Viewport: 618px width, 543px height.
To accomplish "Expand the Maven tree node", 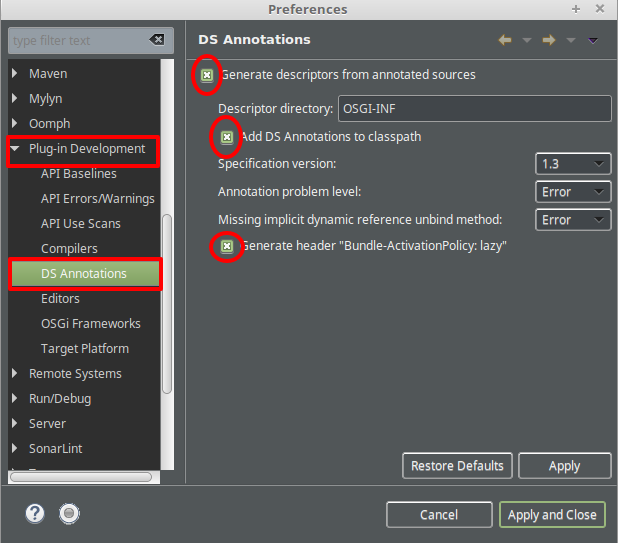I will tap(15, 73).
